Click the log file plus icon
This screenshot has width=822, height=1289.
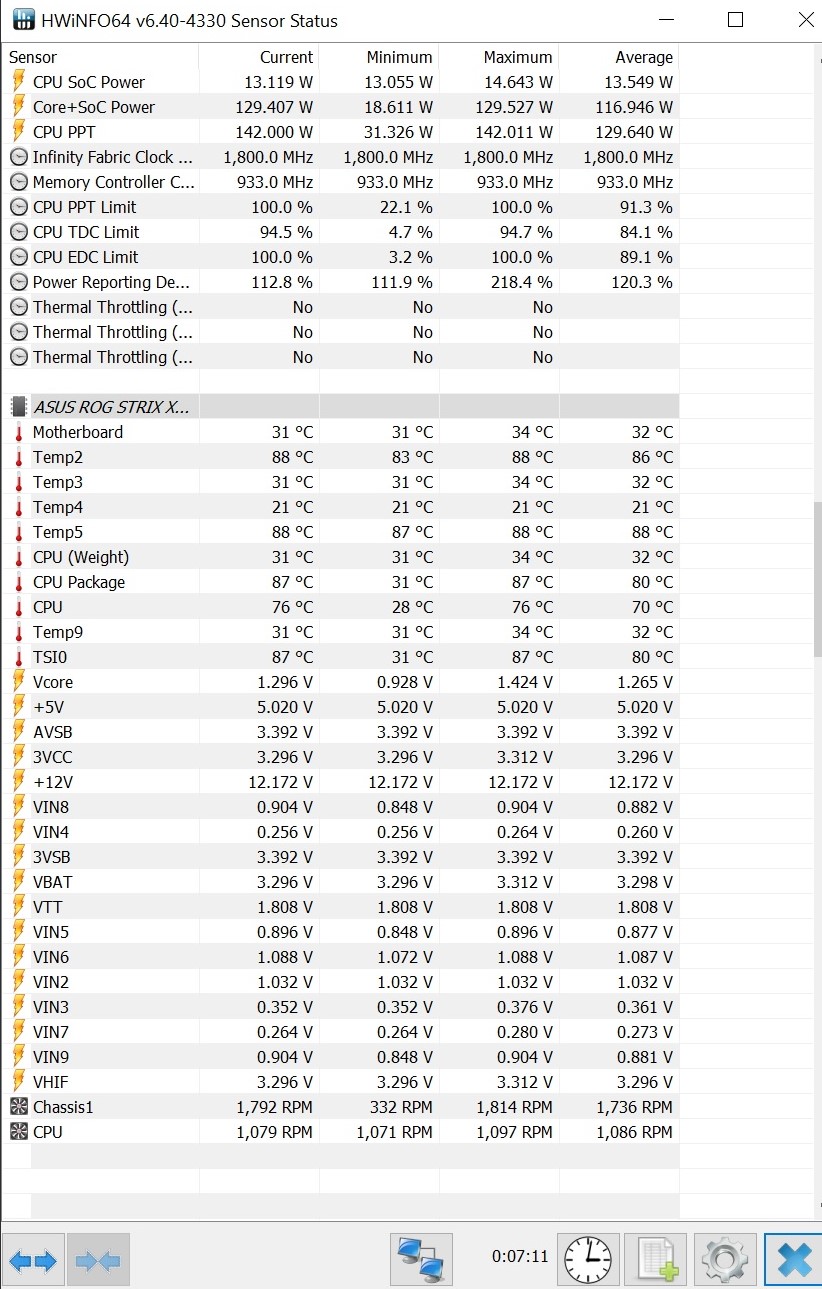(656, 1259)
